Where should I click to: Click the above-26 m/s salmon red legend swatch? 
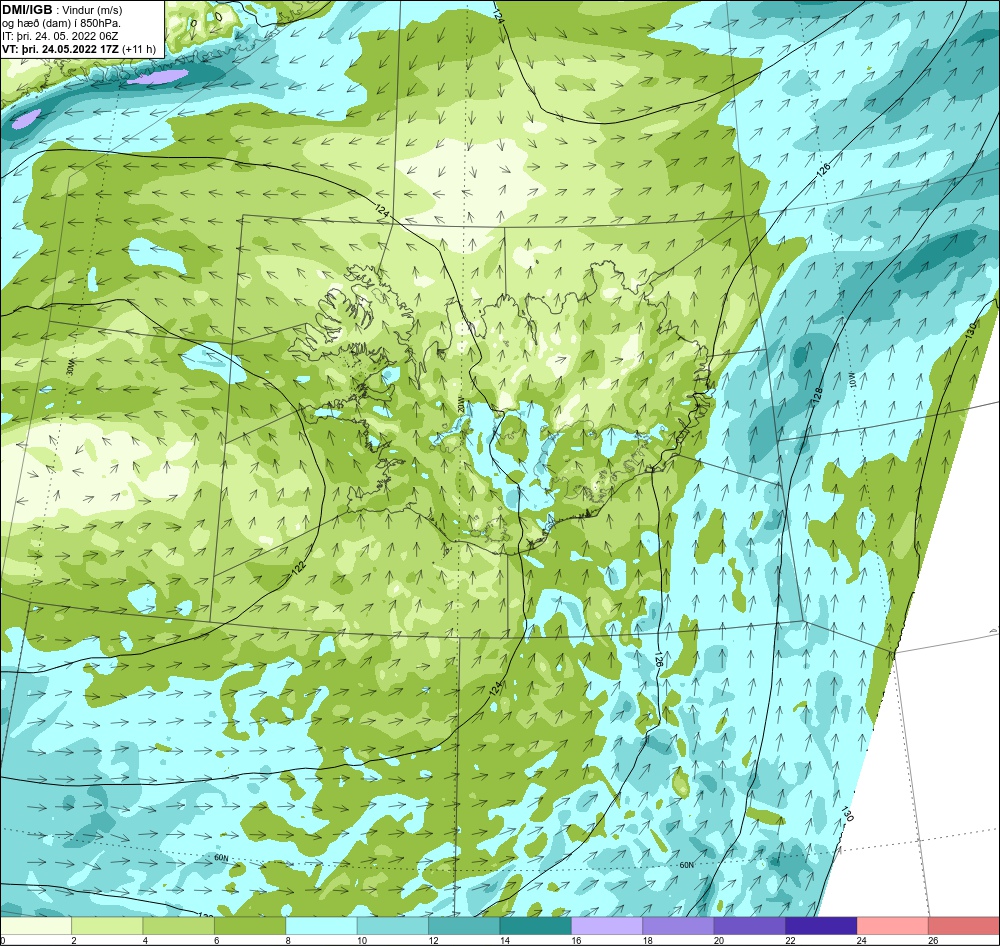[x=964, y=925]
